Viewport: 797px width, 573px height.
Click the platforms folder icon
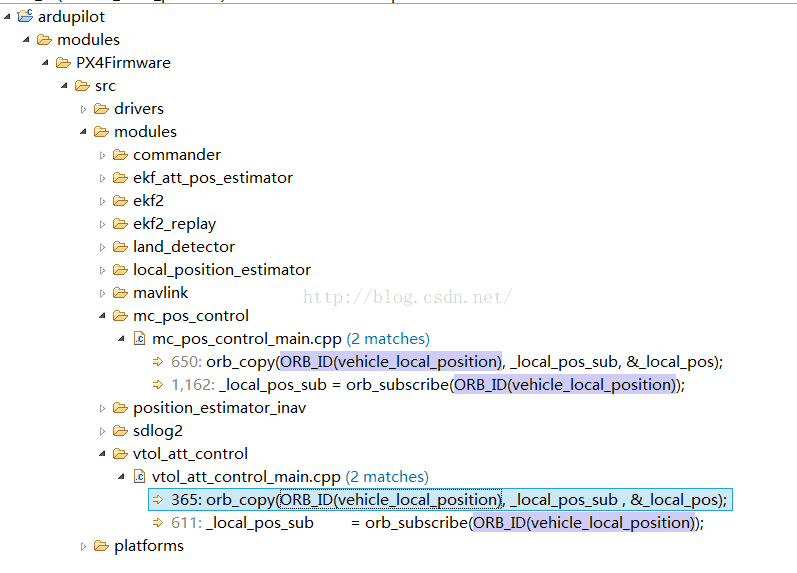pos(101,546)
